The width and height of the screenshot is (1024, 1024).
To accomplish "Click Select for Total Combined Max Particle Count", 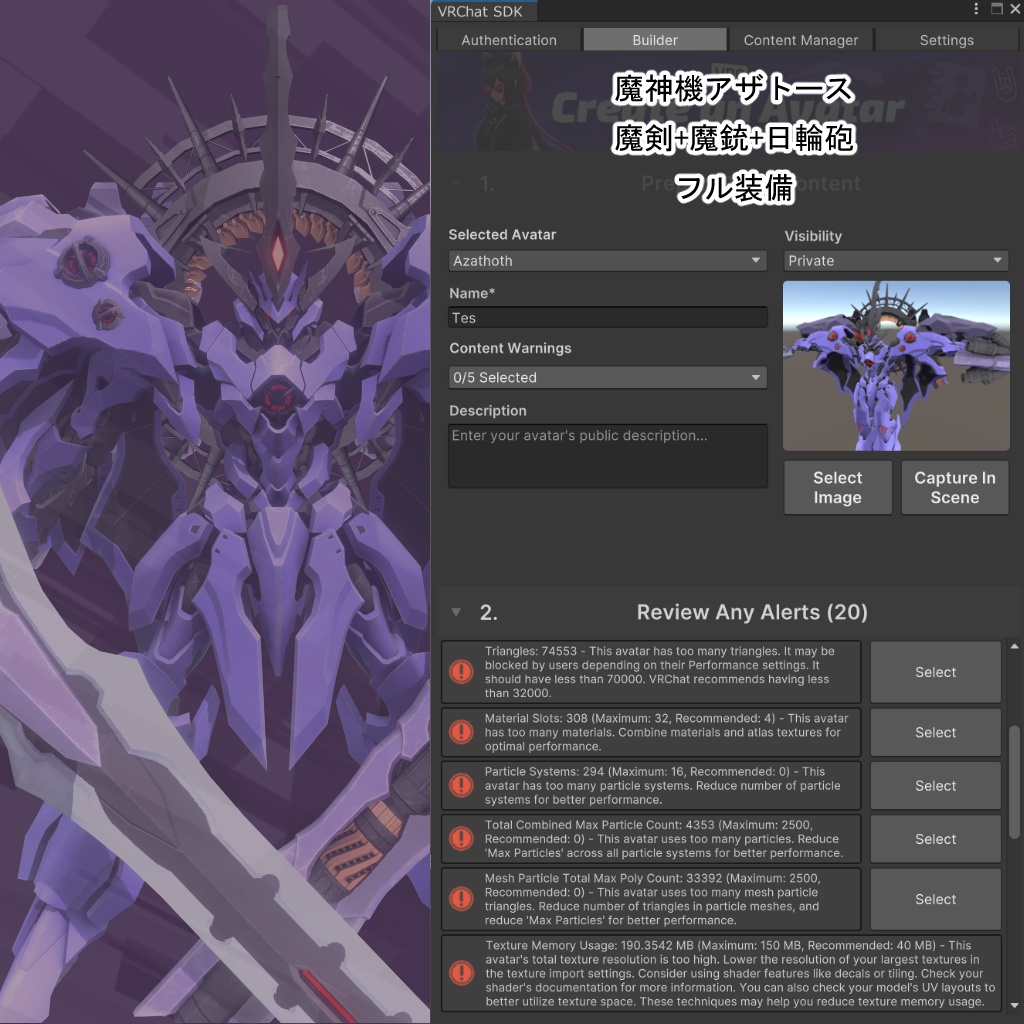I will pos(935,839).
